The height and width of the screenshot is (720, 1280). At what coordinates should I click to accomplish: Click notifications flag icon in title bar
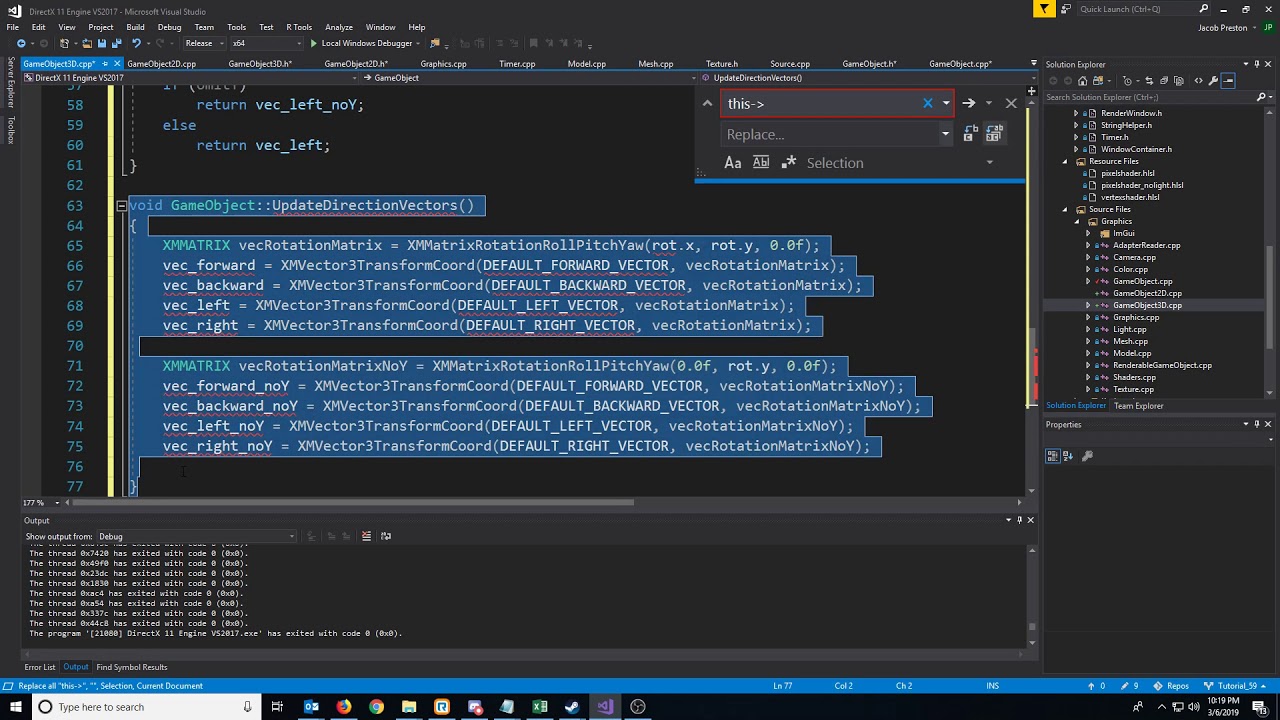[x=1044, y=9]
